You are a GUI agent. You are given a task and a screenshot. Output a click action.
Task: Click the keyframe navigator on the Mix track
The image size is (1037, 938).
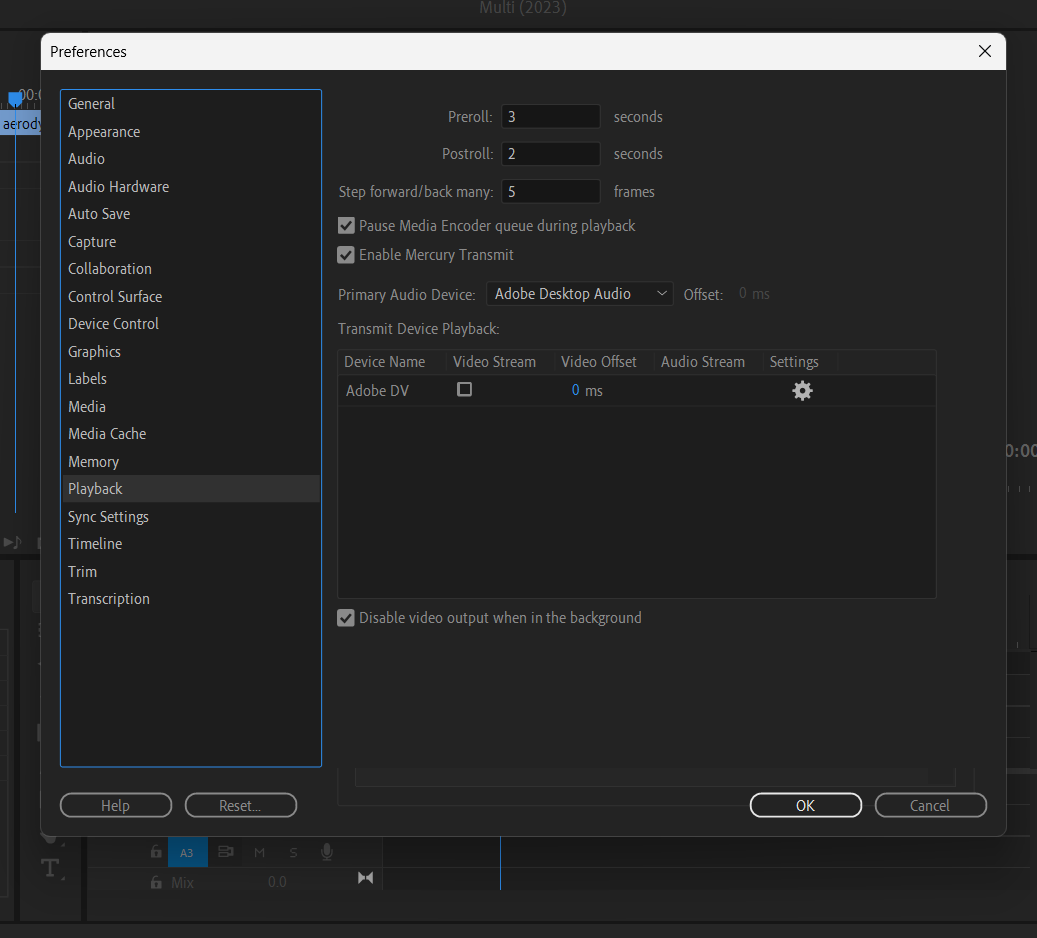point(365,877)
